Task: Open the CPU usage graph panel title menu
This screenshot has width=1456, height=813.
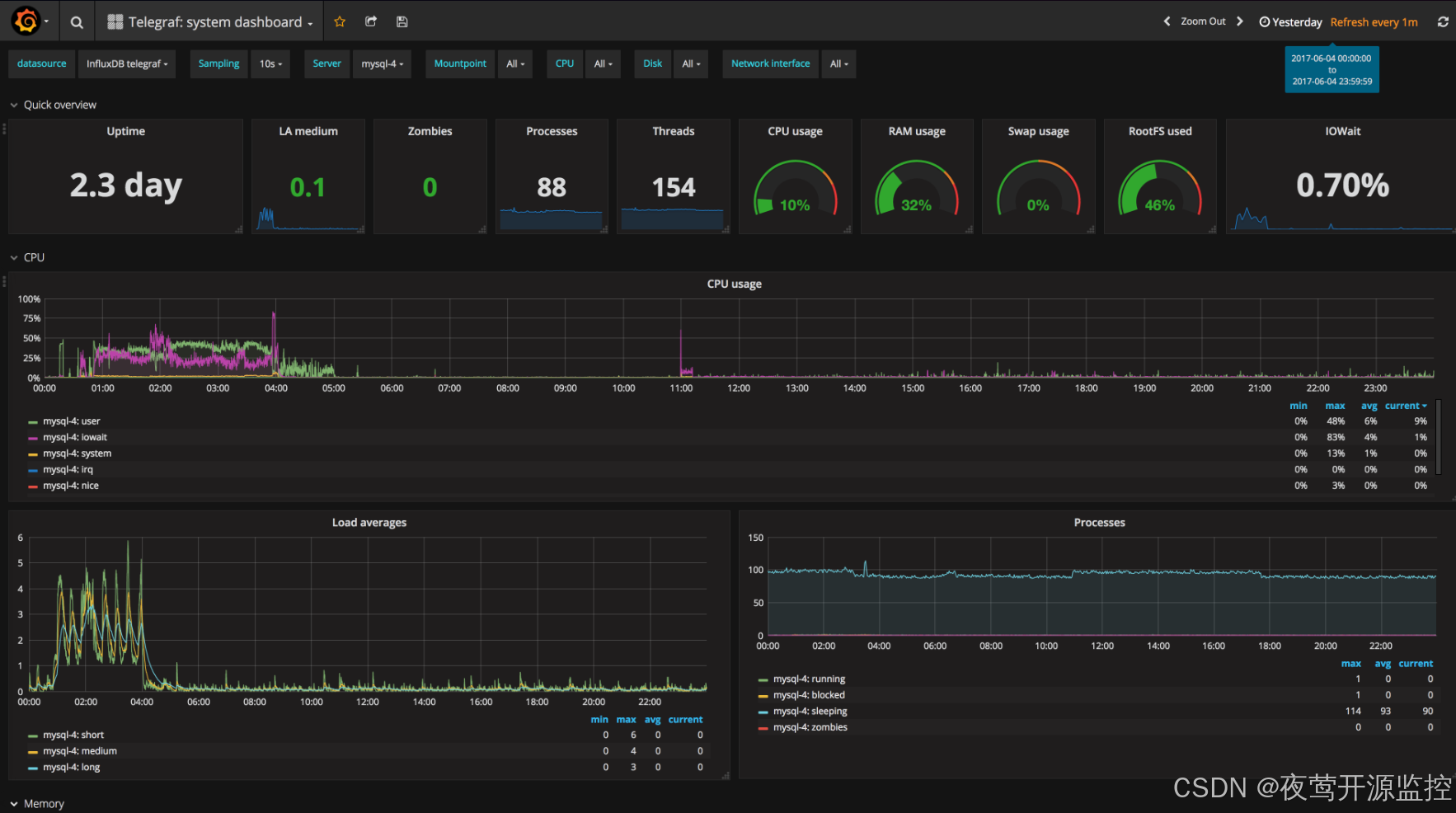Action: (734, 284)
